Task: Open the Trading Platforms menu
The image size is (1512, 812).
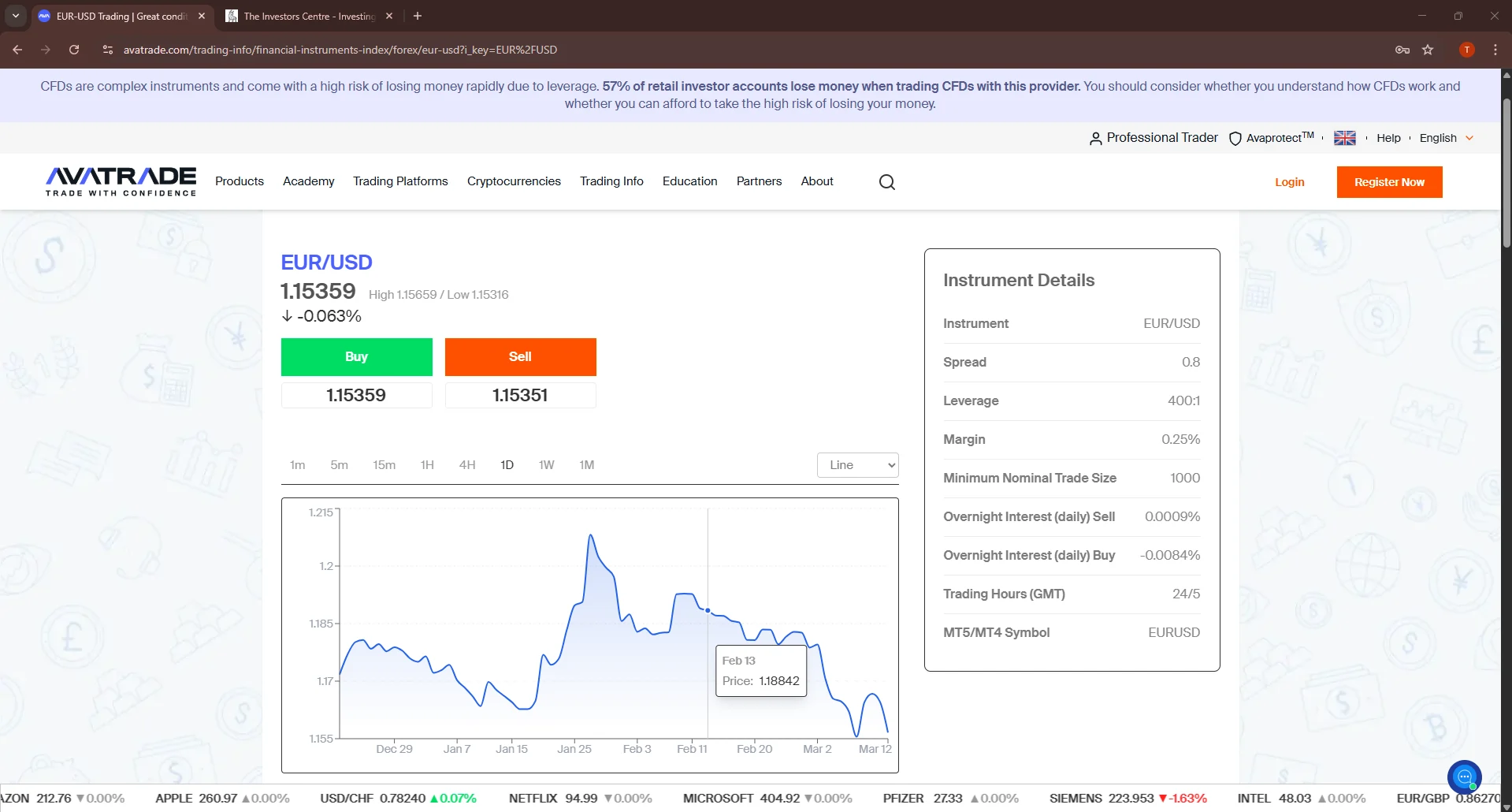Action: point(400,181)
